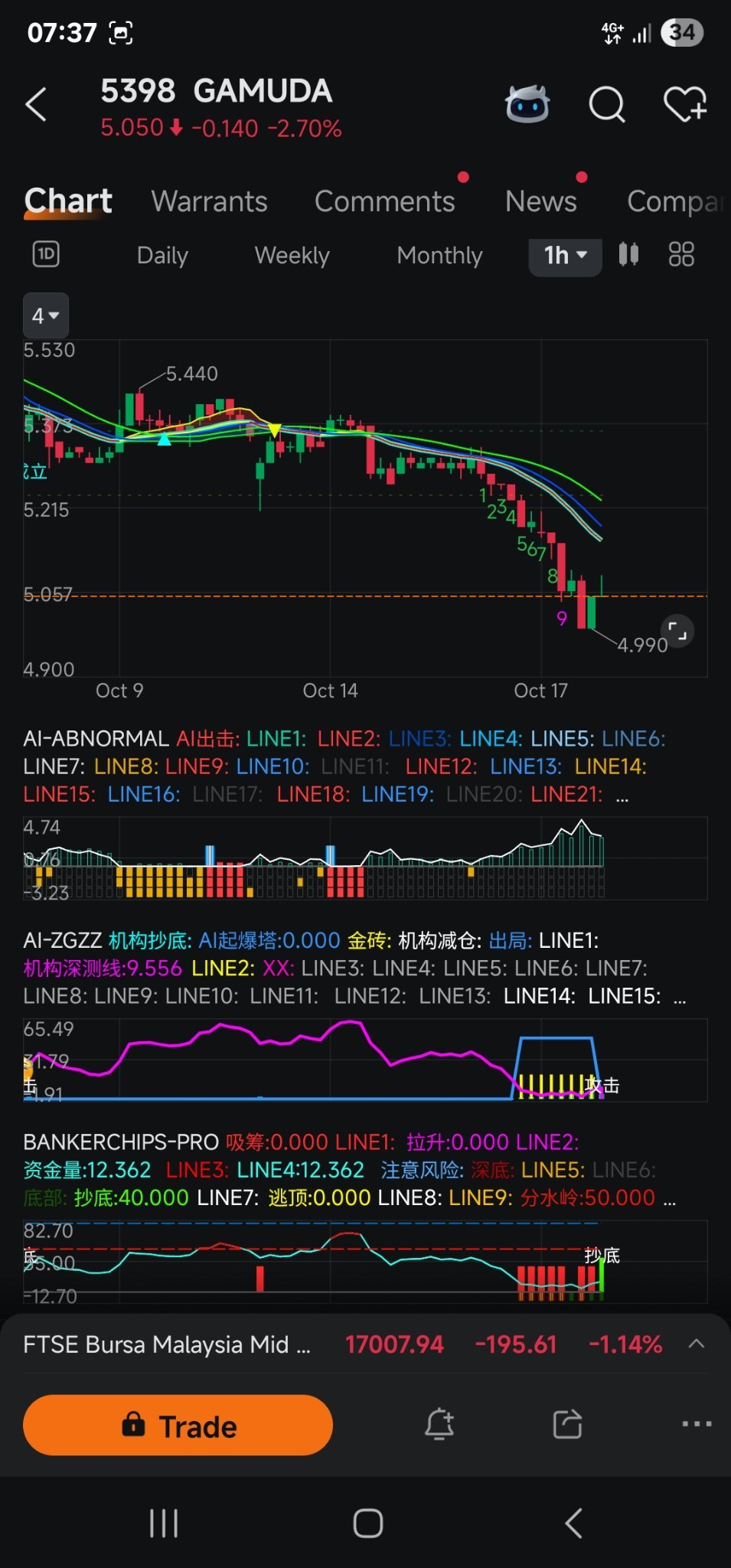The image size is (731, 1568).
Task: Select the Monthly timeframe
Action: (x=439, y=255)
